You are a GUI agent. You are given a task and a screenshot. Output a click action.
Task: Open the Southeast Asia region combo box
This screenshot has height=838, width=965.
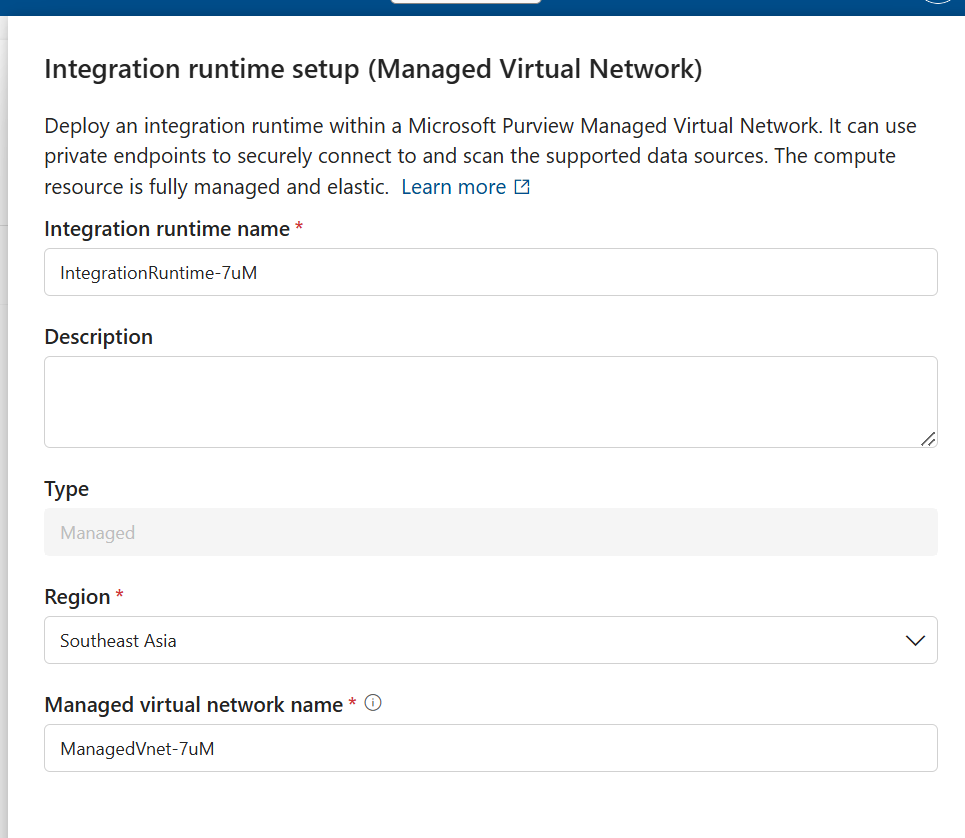(490, 640)
